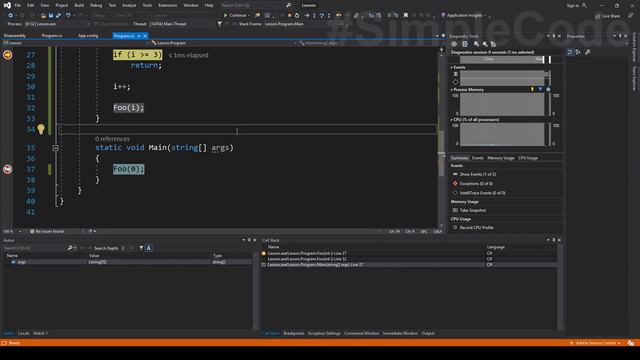This screenshot has width=640, height=360.
Task: Click the thread filter funnel icon in debug location bar
Action: 220,24
